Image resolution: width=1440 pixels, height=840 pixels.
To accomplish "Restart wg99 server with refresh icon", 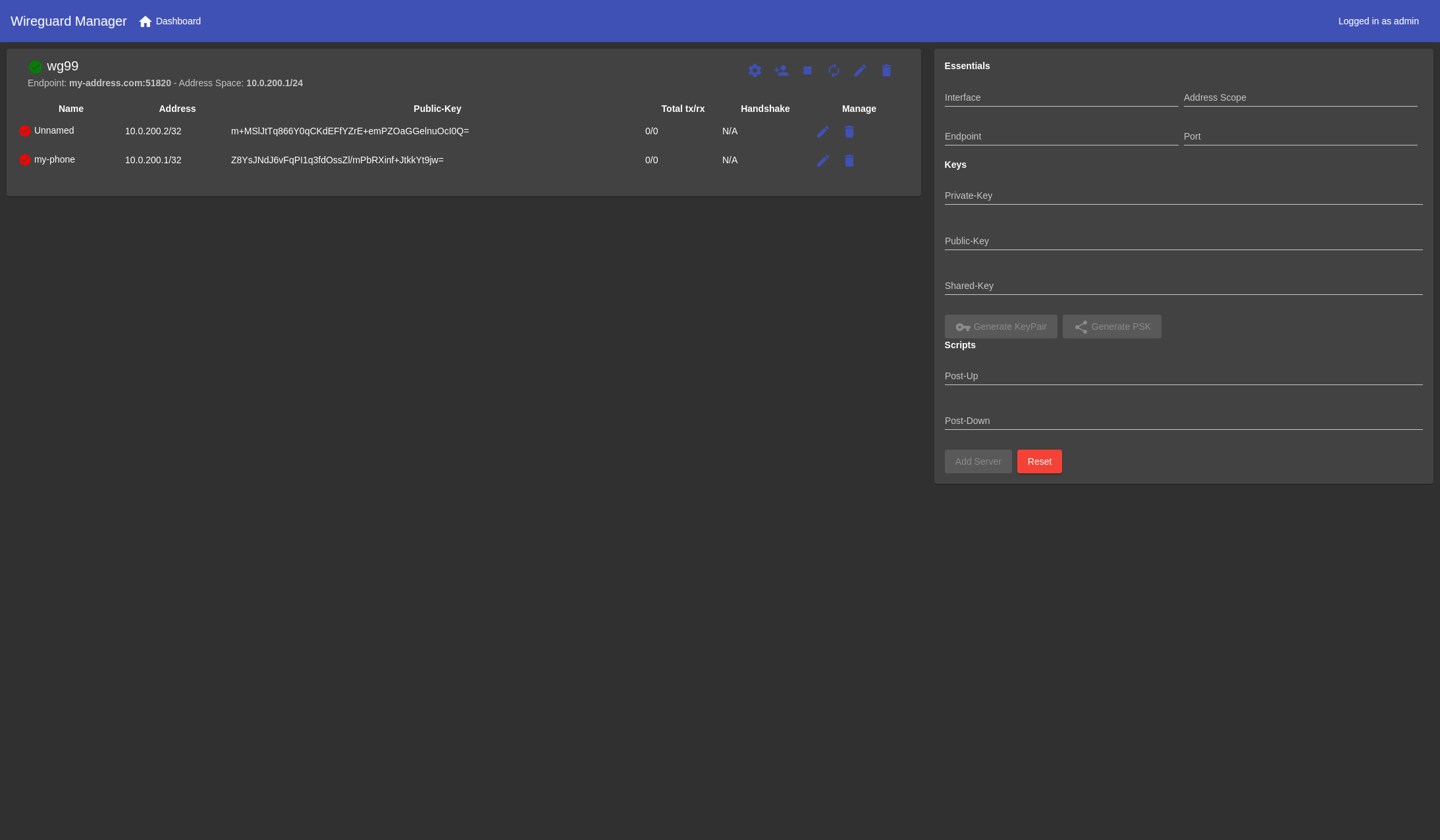I will tap(834, 70).
